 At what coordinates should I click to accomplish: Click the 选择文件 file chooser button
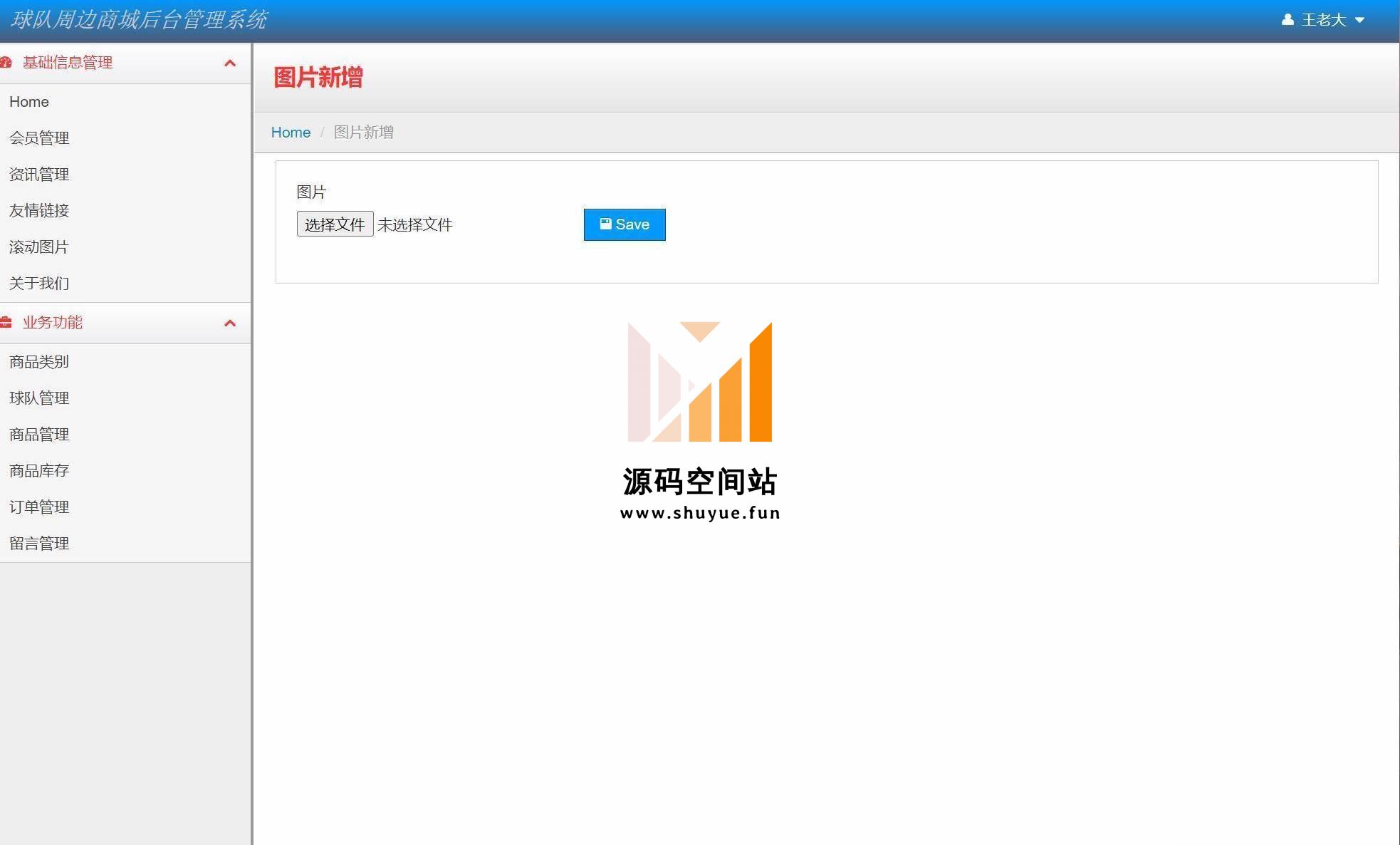(x=335, y=224)
